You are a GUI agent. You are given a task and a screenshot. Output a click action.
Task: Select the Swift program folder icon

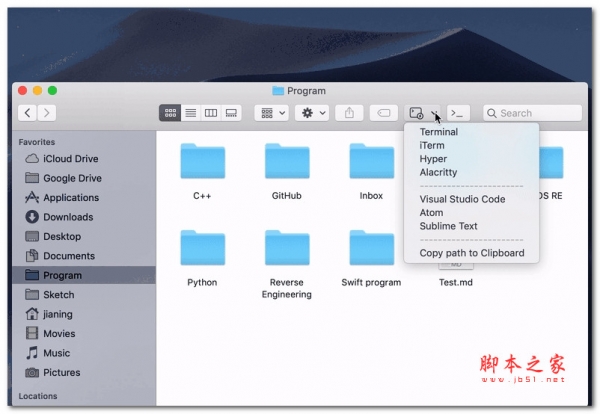click(372, 248)
